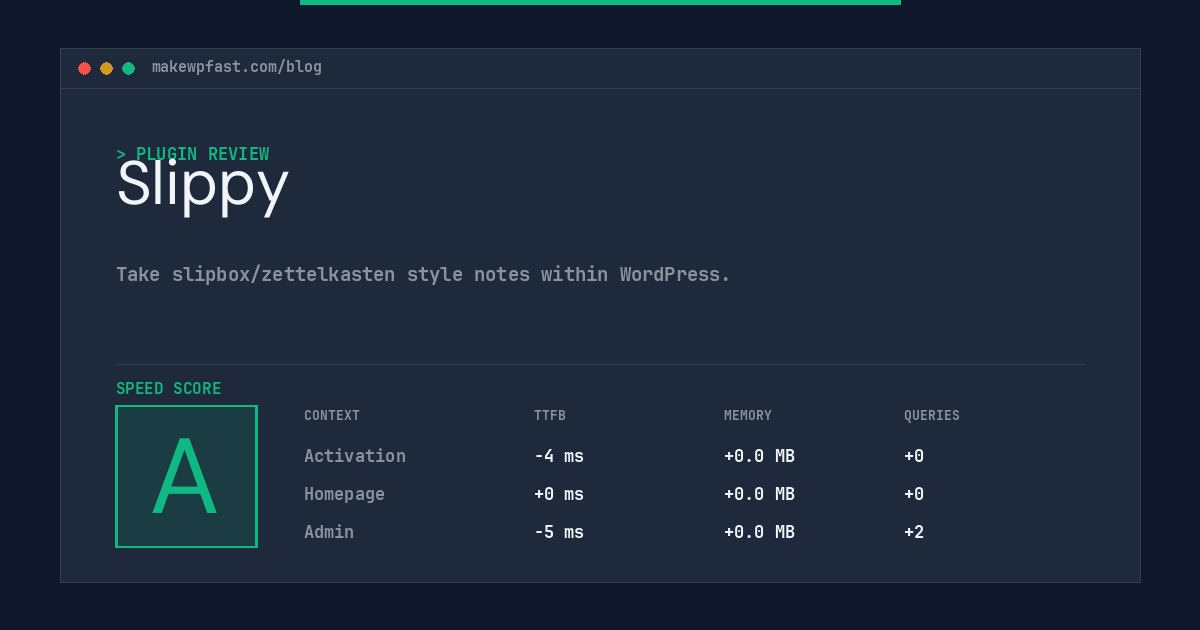Image resolution: width=1200 pixels, height=630 pixels.
Task: Click the QUERIES column header
Action: (x=932, y=416)
